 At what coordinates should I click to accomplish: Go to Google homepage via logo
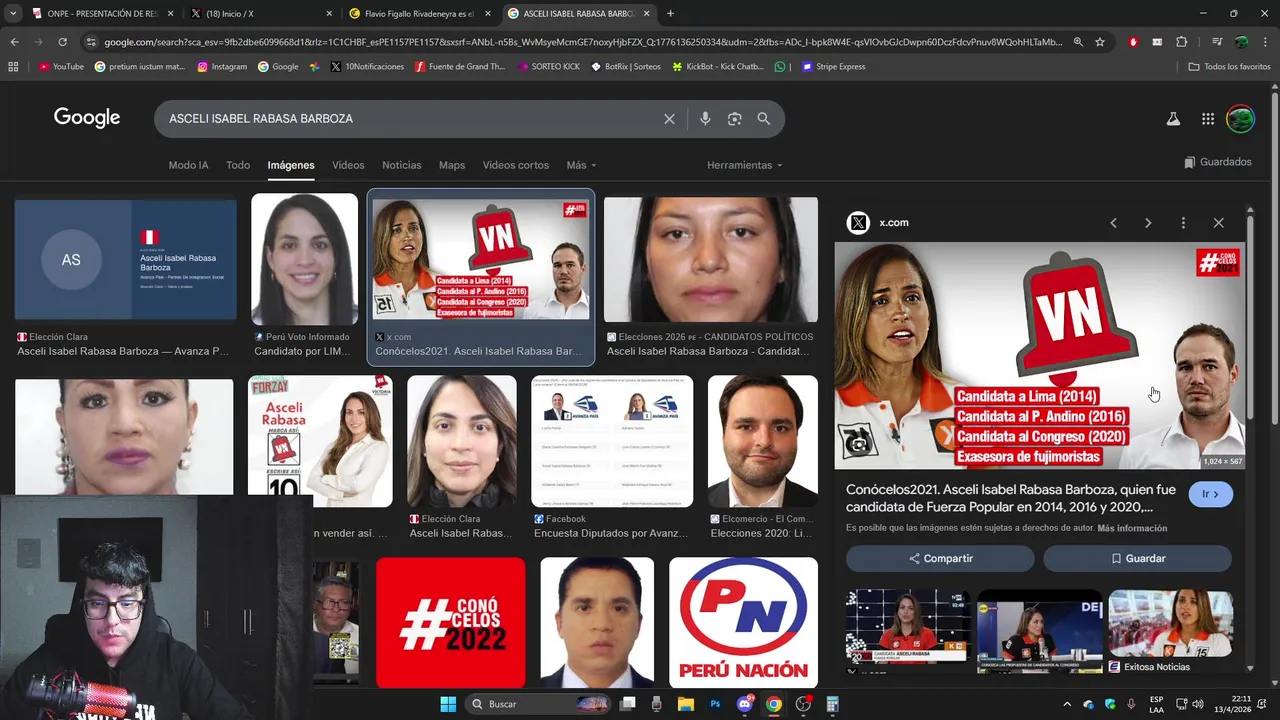87,118
